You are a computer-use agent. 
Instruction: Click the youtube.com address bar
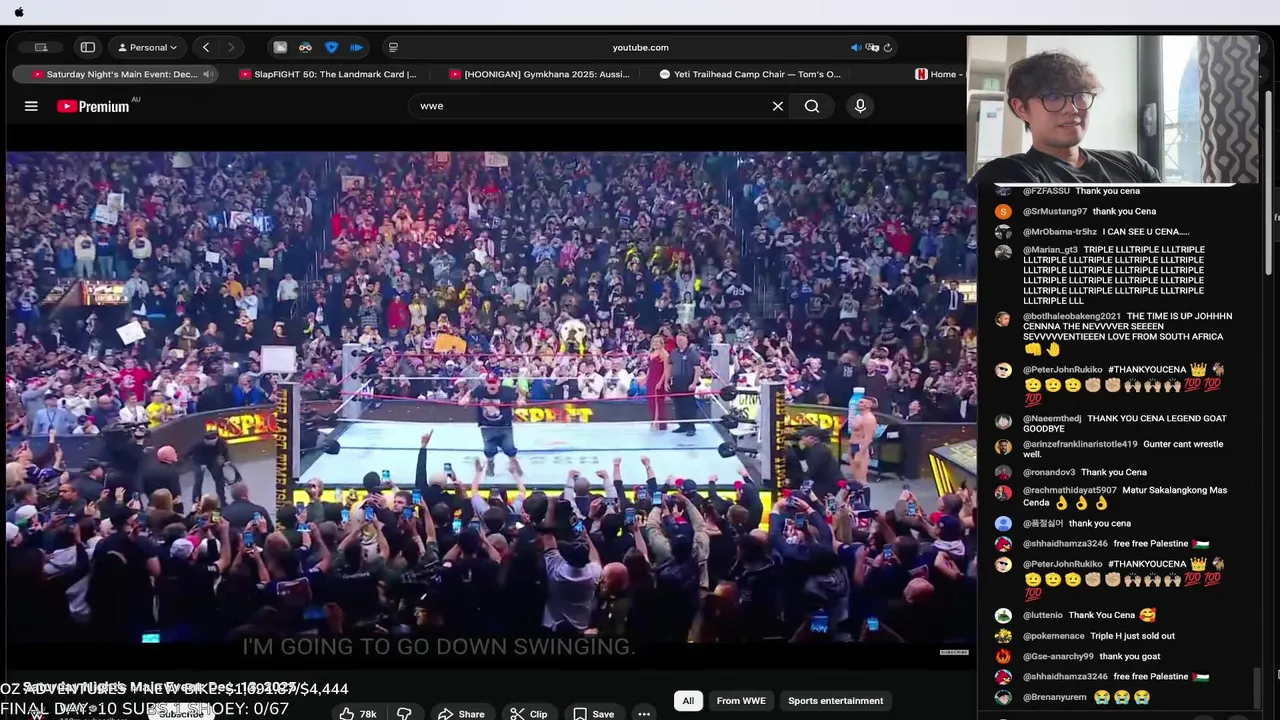640,47
